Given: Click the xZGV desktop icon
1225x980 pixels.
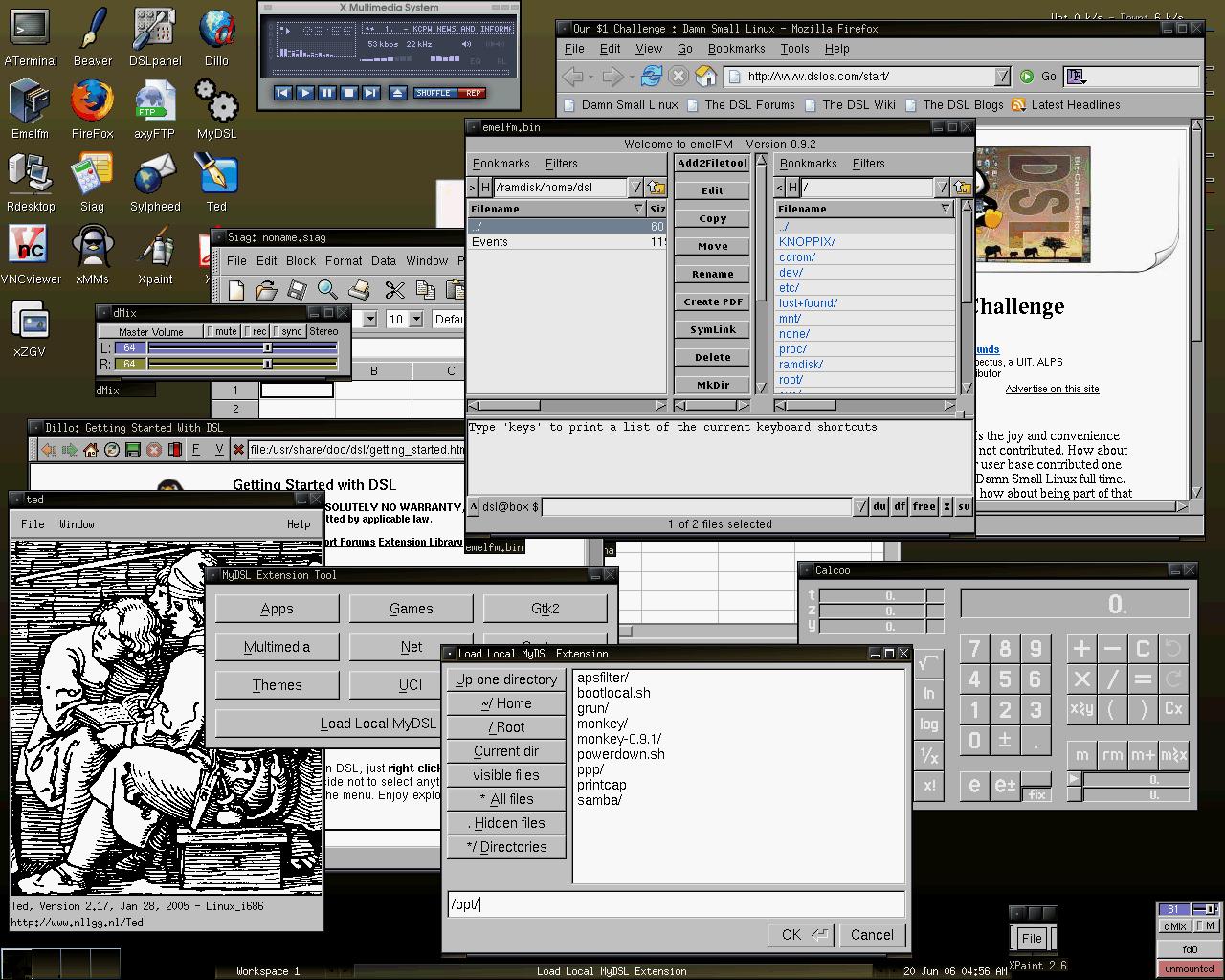Looking at the screenshot, I should [30, 327].
